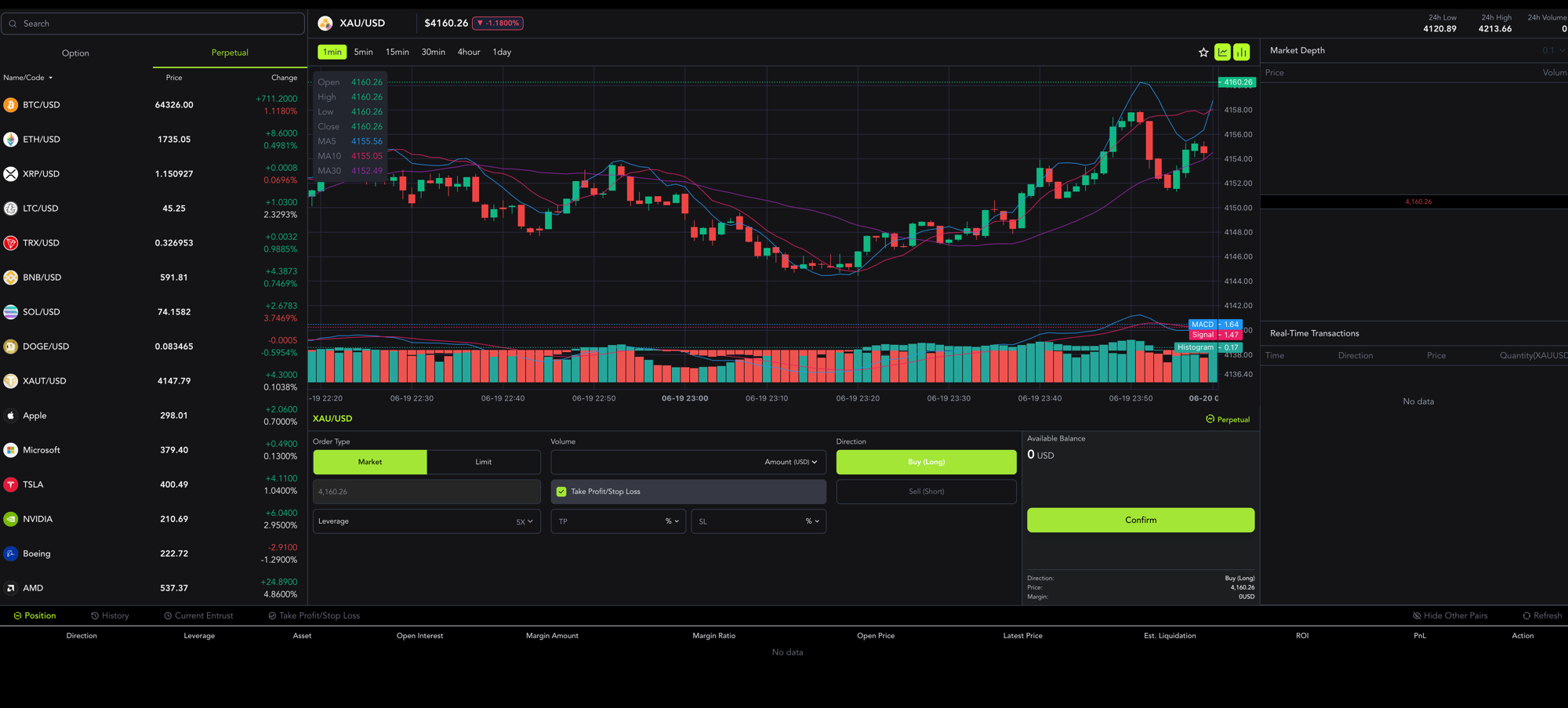Add XAU/USD to favorites with star icon
Image resolution: width=1568 pixels, height=708 pixels.
coord(1203,53)
